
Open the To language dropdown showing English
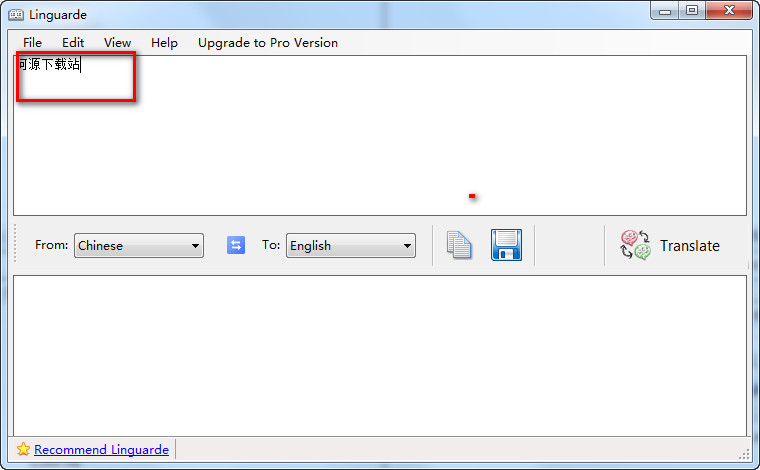pyautogui.click(x=351, y=246)
